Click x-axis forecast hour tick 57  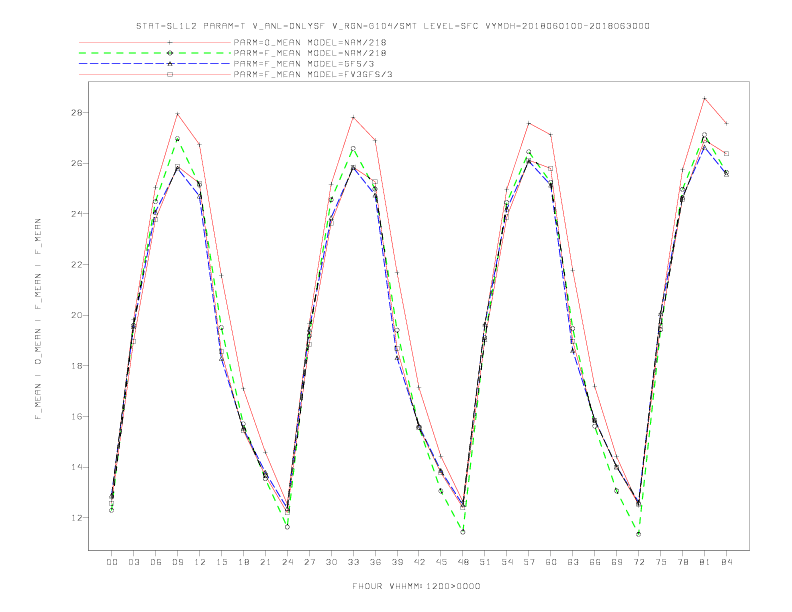click(529, 562)
